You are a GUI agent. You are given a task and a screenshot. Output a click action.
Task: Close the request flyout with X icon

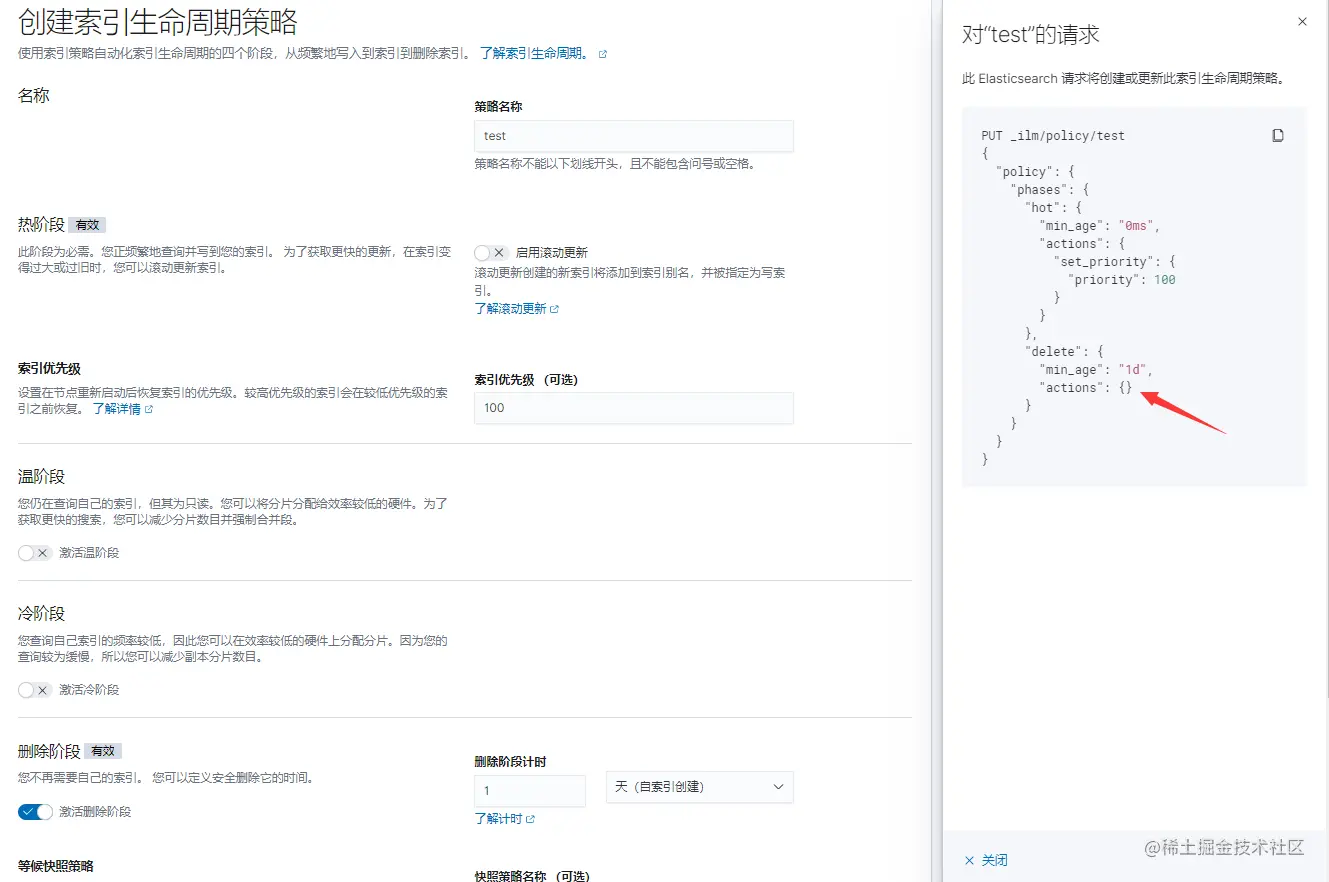pyautogui.click(x=1302, y=21)
